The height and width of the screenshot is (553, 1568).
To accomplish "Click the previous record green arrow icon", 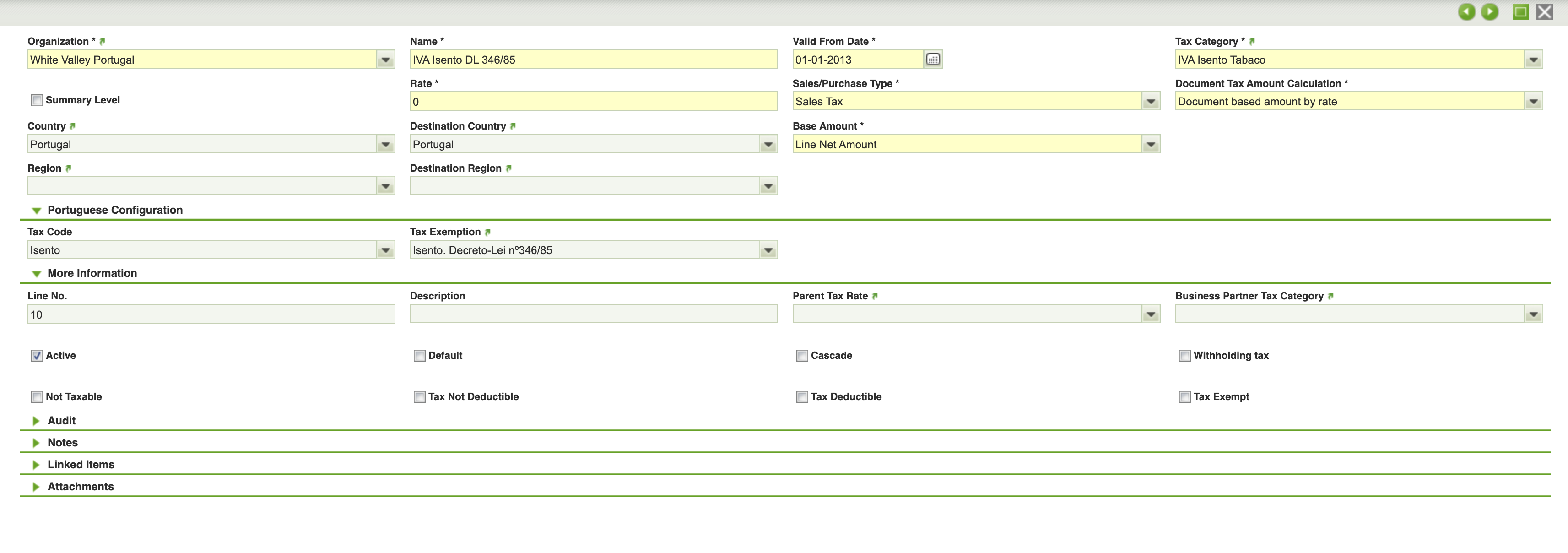I will point(1466,11).
